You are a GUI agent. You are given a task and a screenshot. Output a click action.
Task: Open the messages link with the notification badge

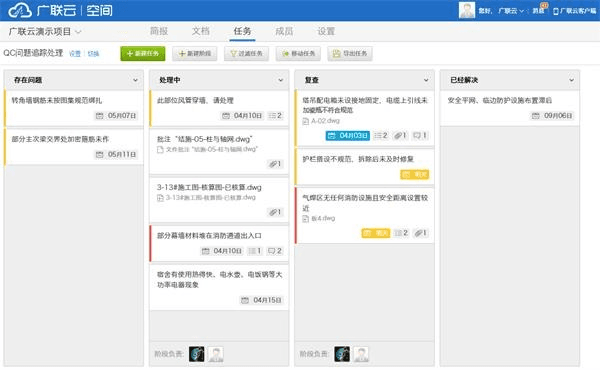[x=538, y=11]
